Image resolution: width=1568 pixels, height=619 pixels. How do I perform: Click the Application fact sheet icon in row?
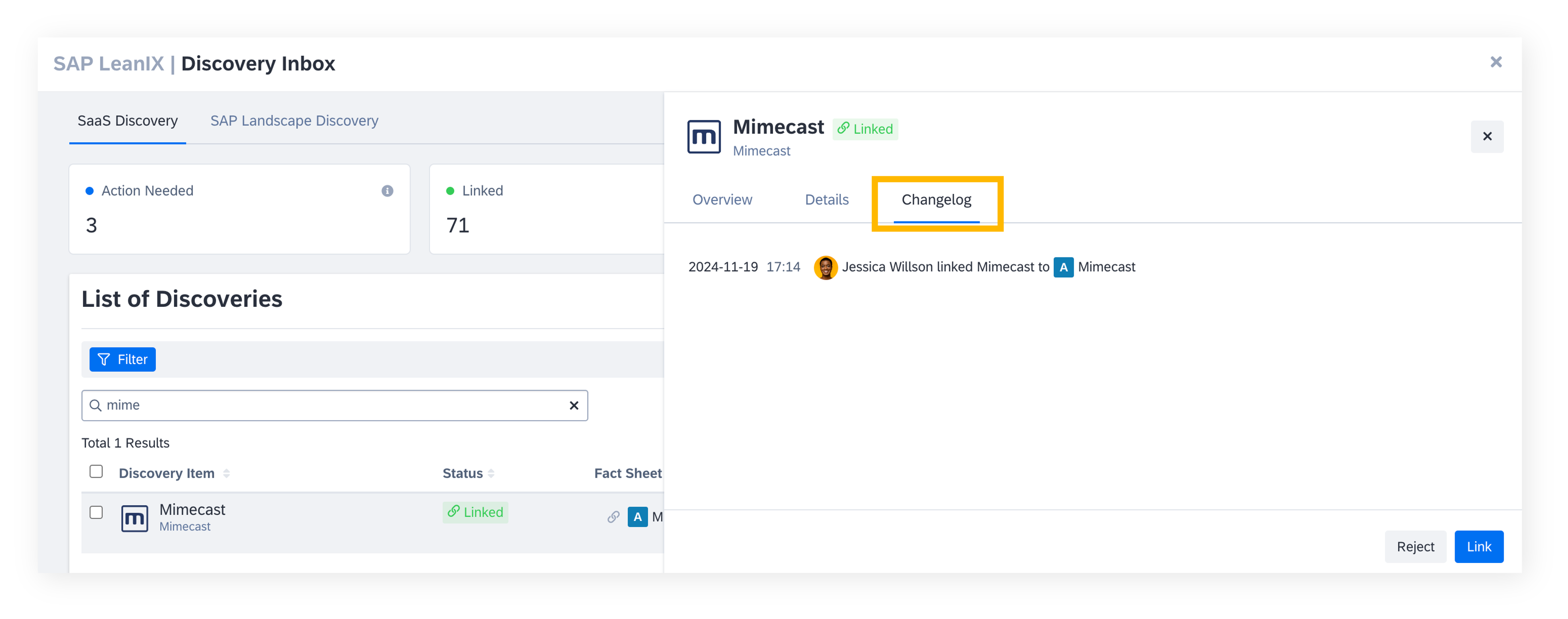637,517
